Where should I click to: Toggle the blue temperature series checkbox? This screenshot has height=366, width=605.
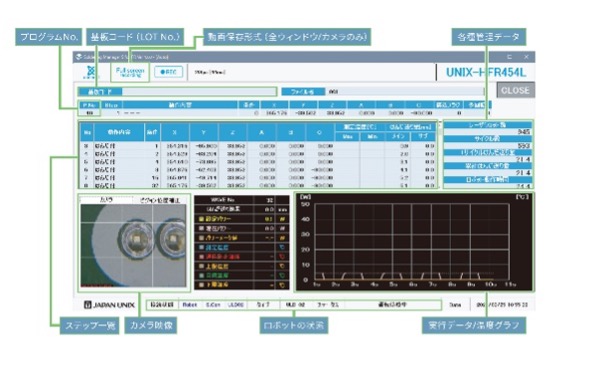201,247
